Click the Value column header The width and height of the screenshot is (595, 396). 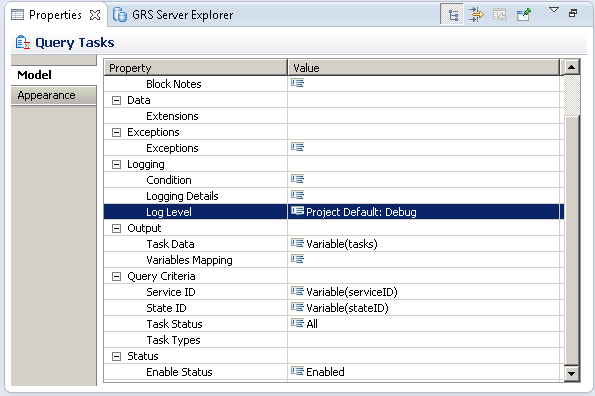click(x=423, y=68)
